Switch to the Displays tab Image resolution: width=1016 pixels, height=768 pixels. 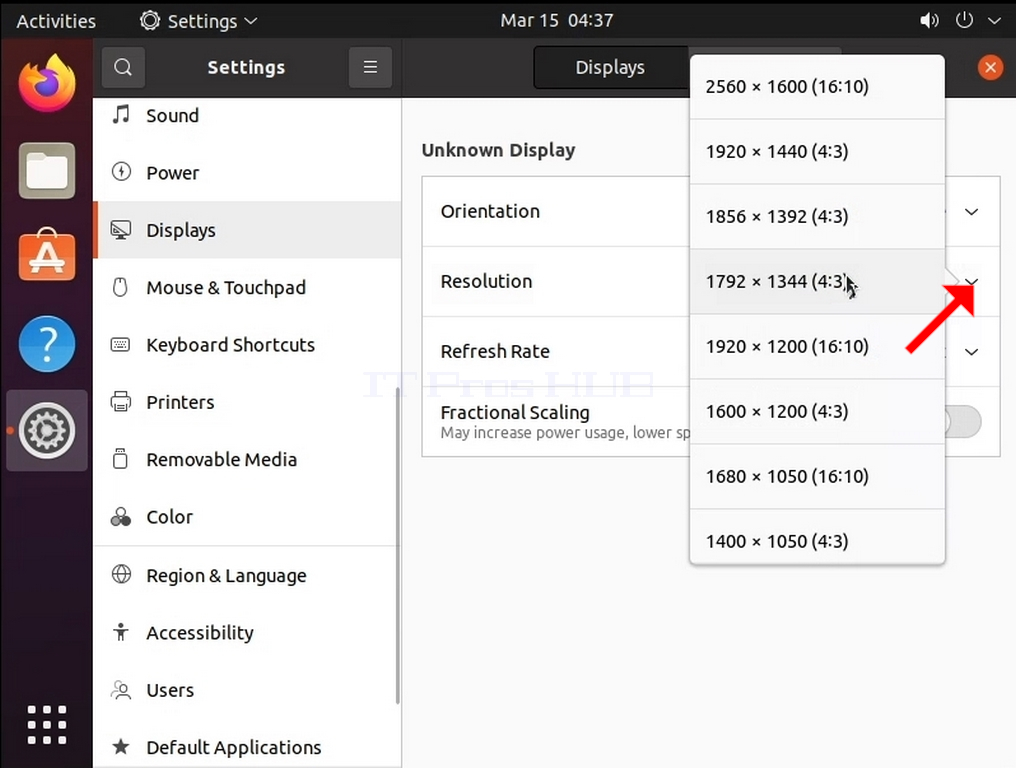(610, 67)
